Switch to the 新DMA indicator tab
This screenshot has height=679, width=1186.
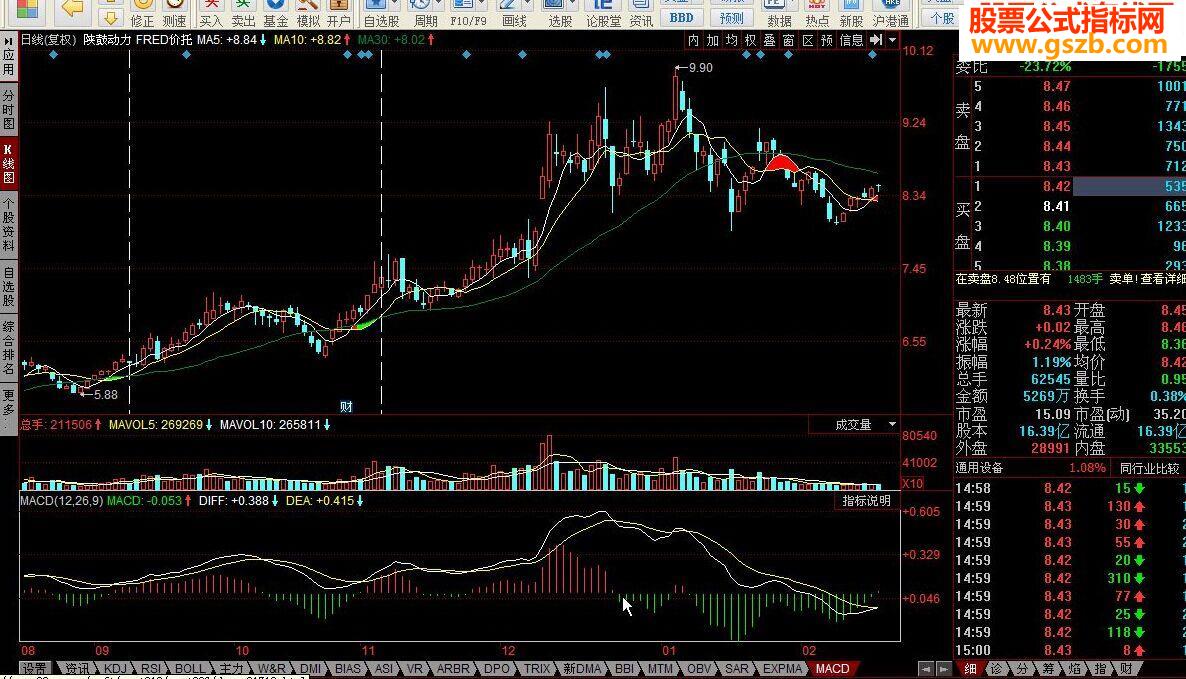[582, 669]
